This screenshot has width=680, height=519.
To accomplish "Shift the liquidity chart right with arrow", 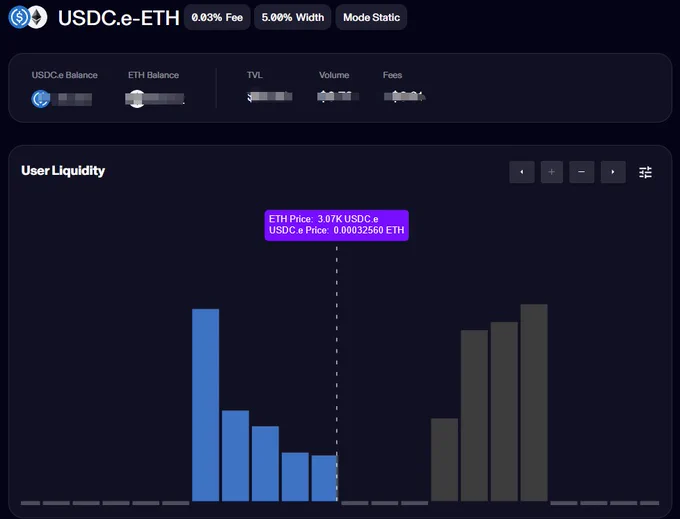I will [x=613, y=172].
